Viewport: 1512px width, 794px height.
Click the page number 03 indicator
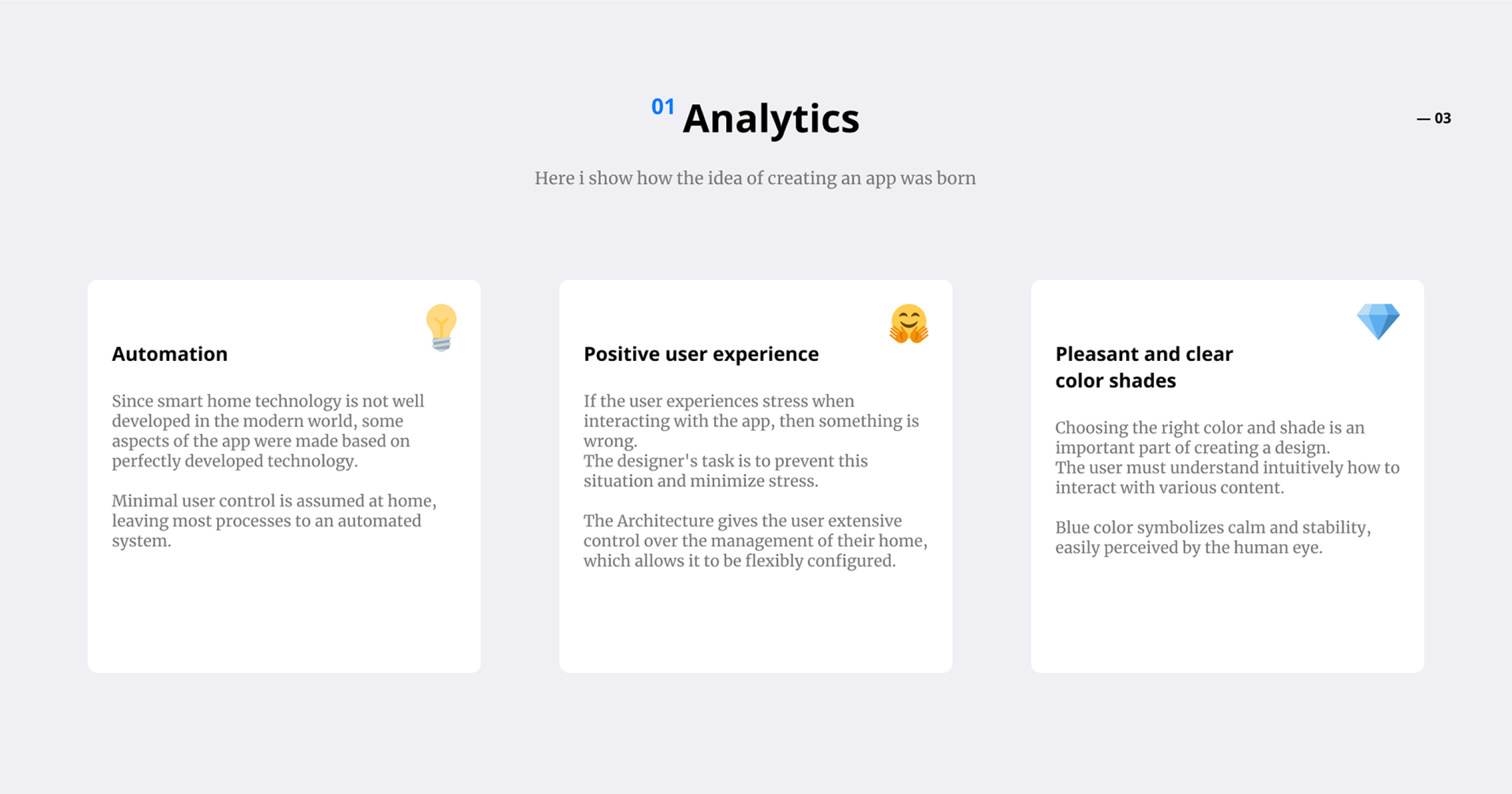[1434, 118]
